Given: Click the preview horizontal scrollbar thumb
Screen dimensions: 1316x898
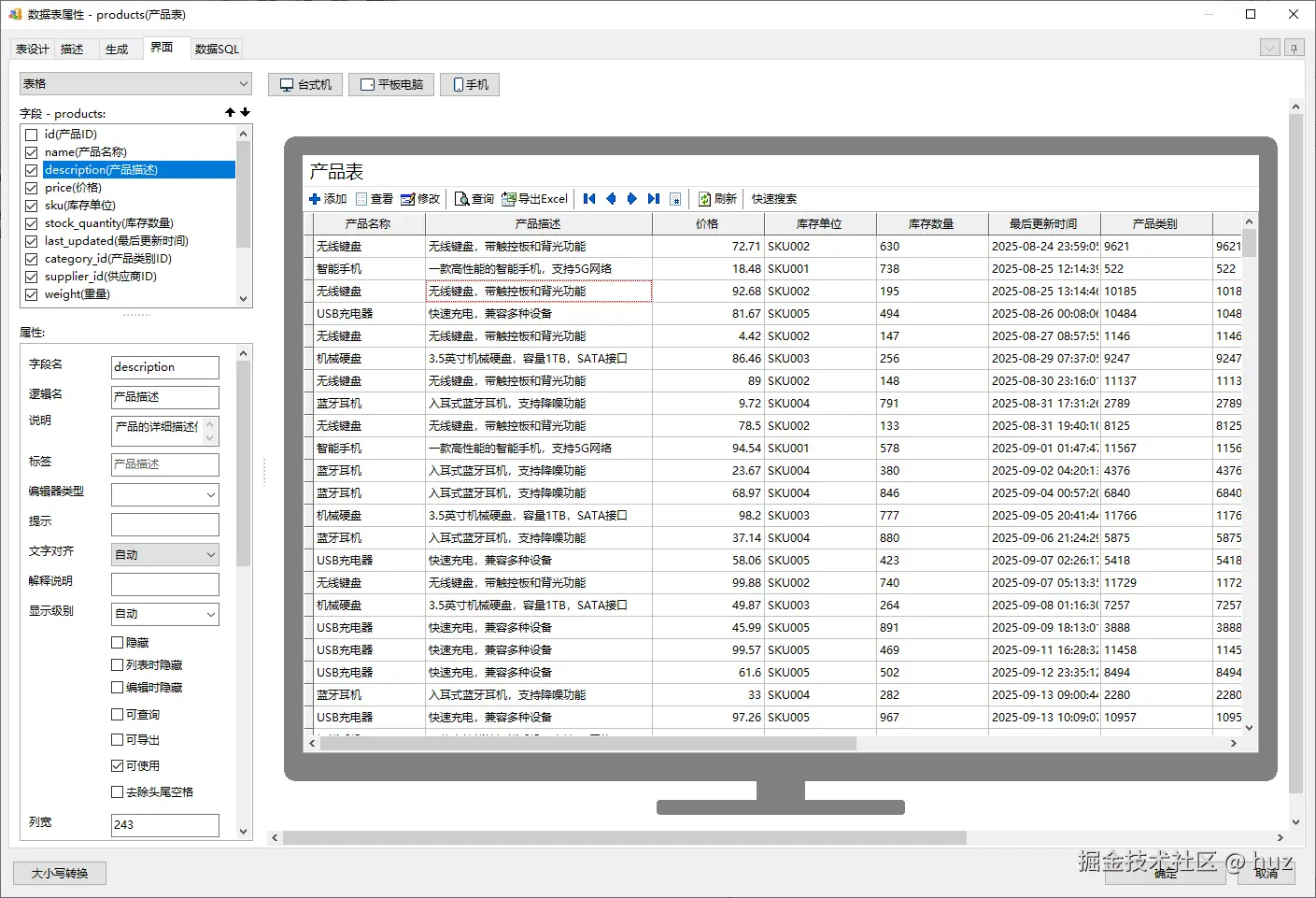Looking at the screenshot, I should (x=624, y=838).
